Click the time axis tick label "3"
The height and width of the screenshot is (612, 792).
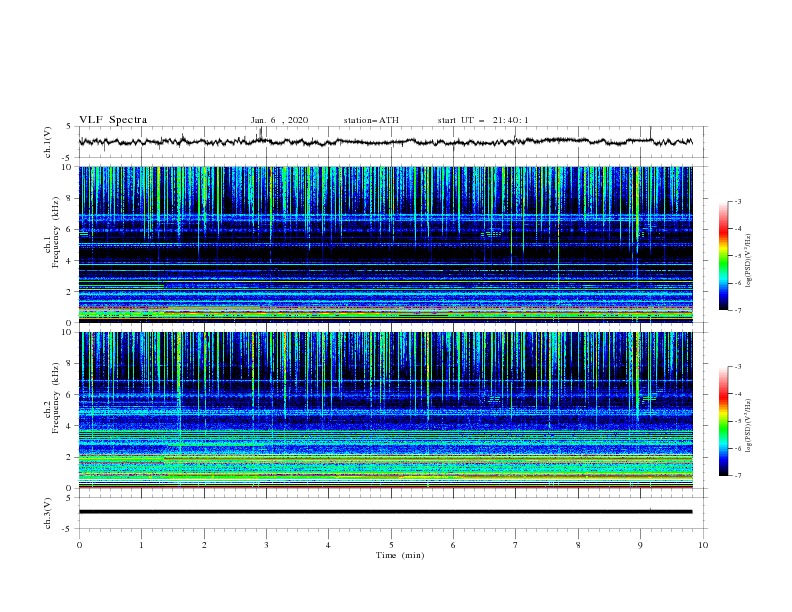[266, 545]
